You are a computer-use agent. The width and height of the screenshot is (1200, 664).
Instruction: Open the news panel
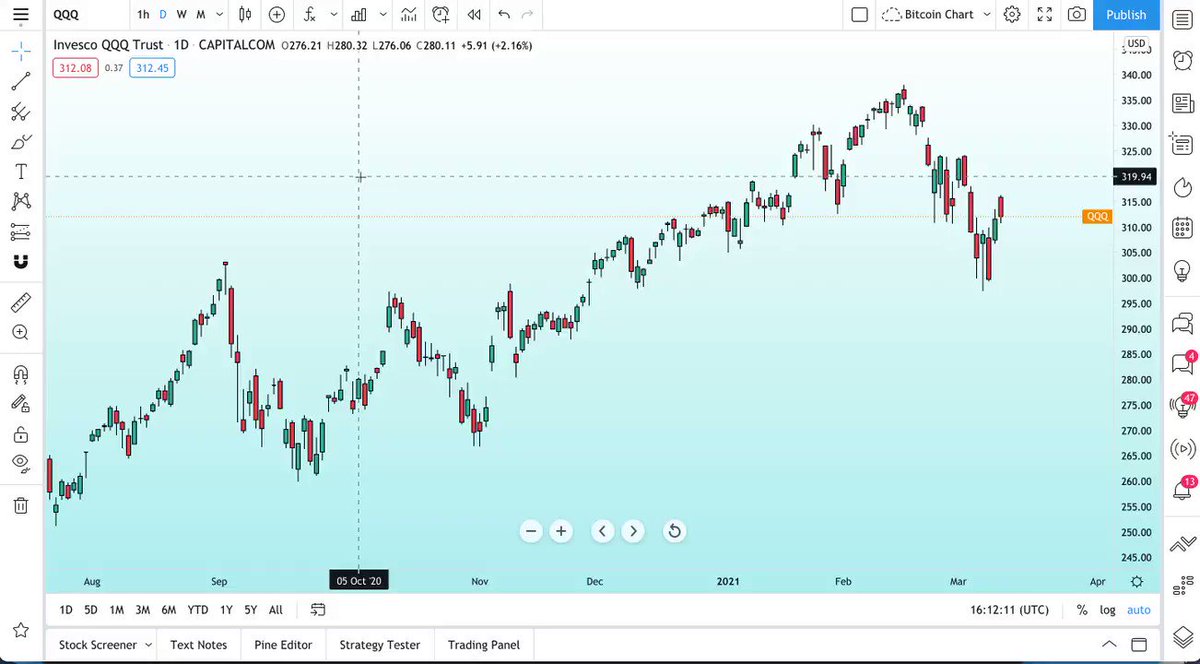1181,102
